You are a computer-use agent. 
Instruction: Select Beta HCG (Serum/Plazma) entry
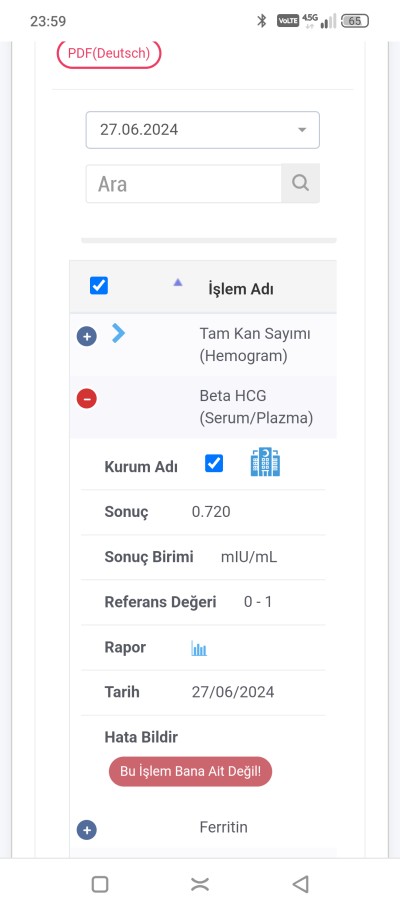(256, 407)
